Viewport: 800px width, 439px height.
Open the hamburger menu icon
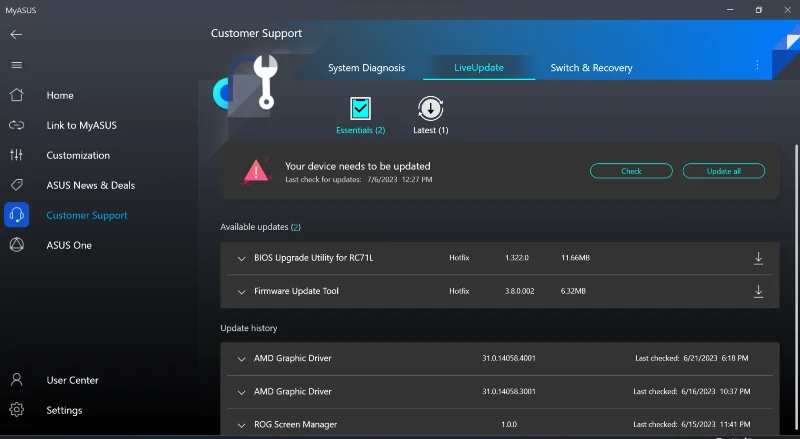pyautogui.click(x=16, y=65)
